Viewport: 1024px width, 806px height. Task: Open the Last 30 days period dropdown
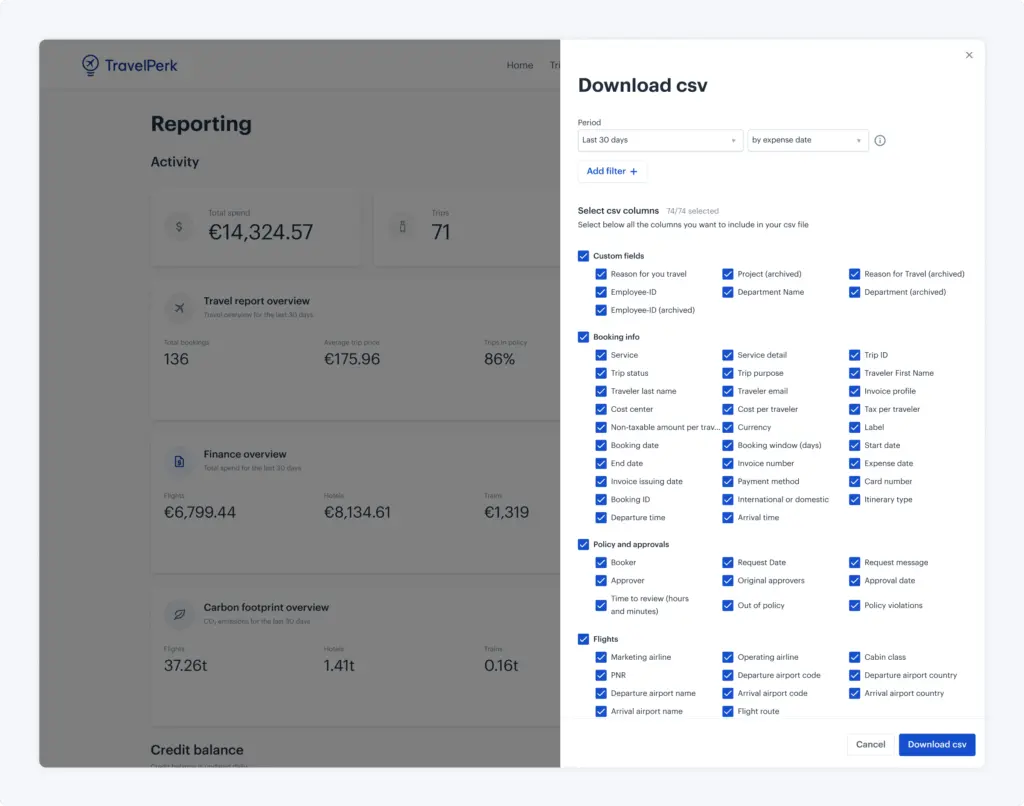(660, 140)
